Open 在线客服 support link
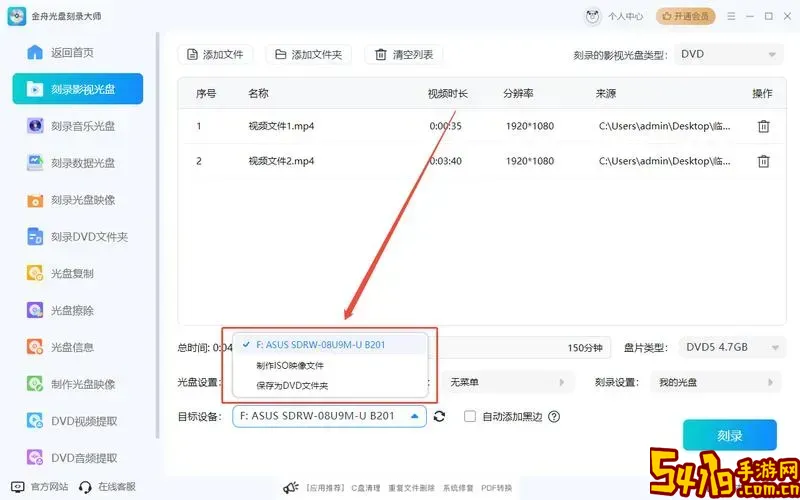The height and width of the screenshot is (500, 800). tap(108, 486)
